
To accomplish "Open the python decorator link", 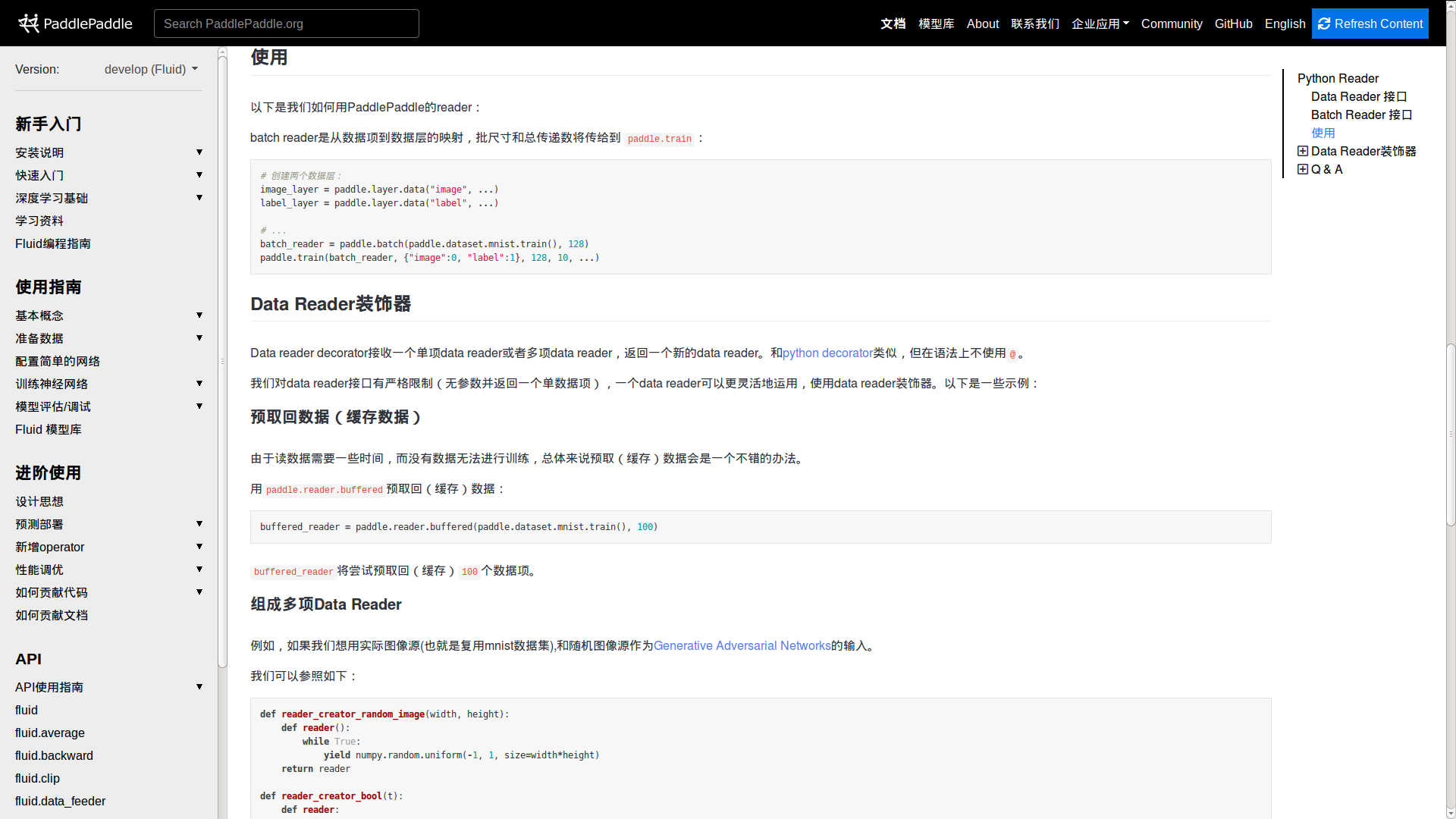I will pyautogui.click(x=827, y=353).
